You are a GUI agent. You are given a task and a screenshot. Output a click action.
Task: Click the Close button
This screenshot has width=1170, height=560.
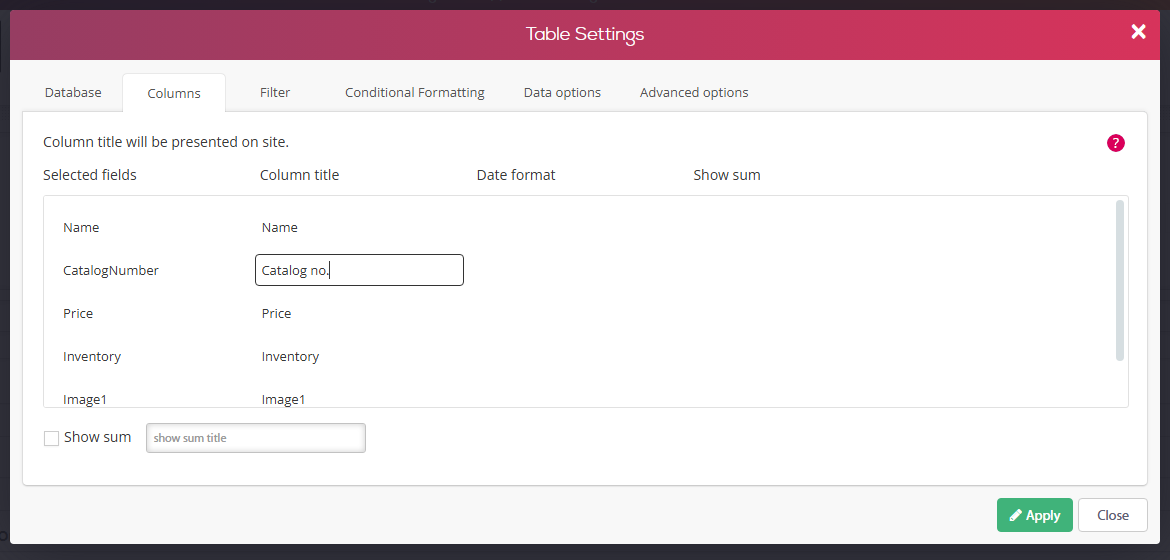1113,515
